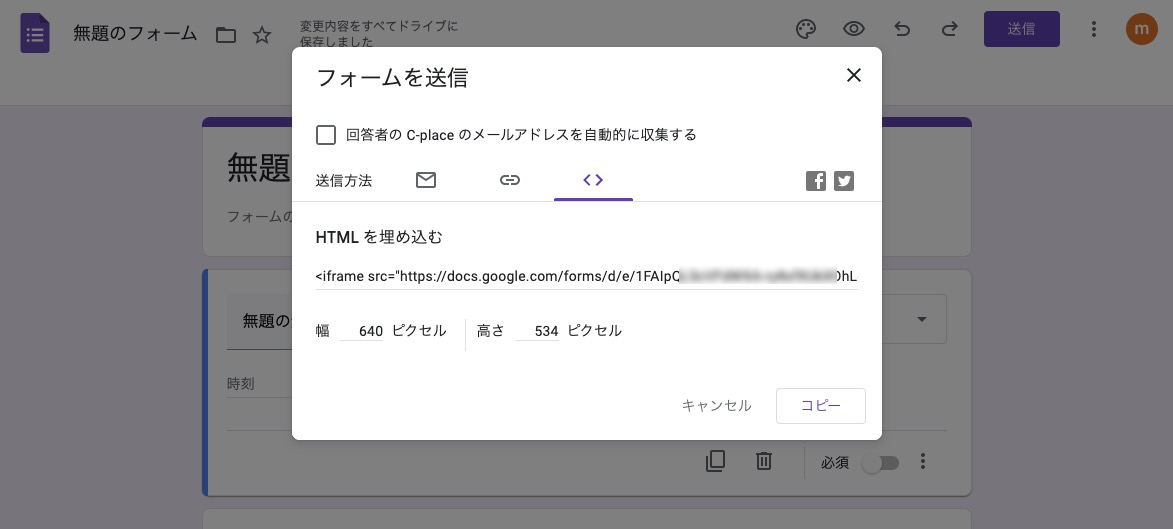The width and height of the screenshot is (1173, 529).
Task: Enable automatic email address collection checkbox
Action: click(326, 135)
